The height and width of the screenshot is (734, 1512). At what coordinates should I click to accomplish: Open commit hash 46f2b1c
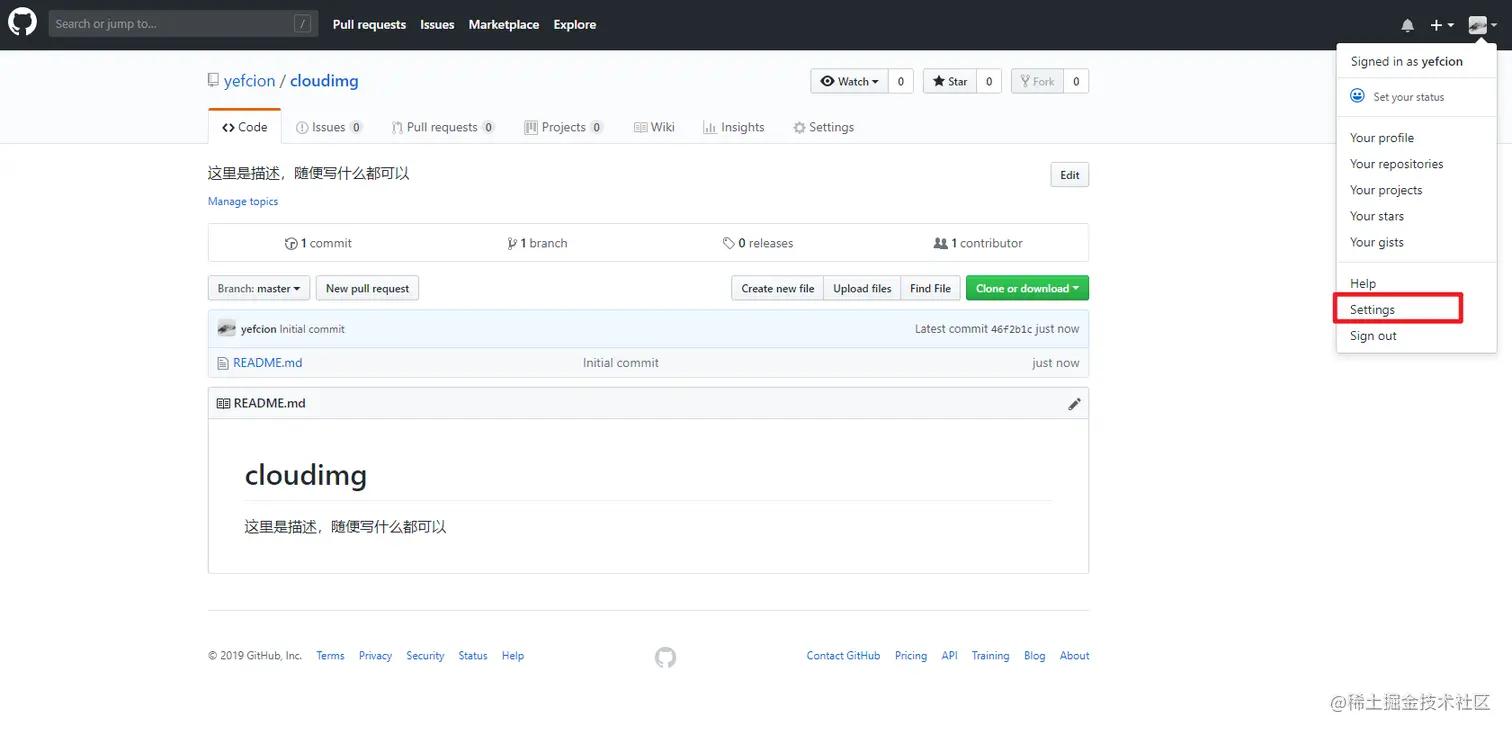point(1011,329)
